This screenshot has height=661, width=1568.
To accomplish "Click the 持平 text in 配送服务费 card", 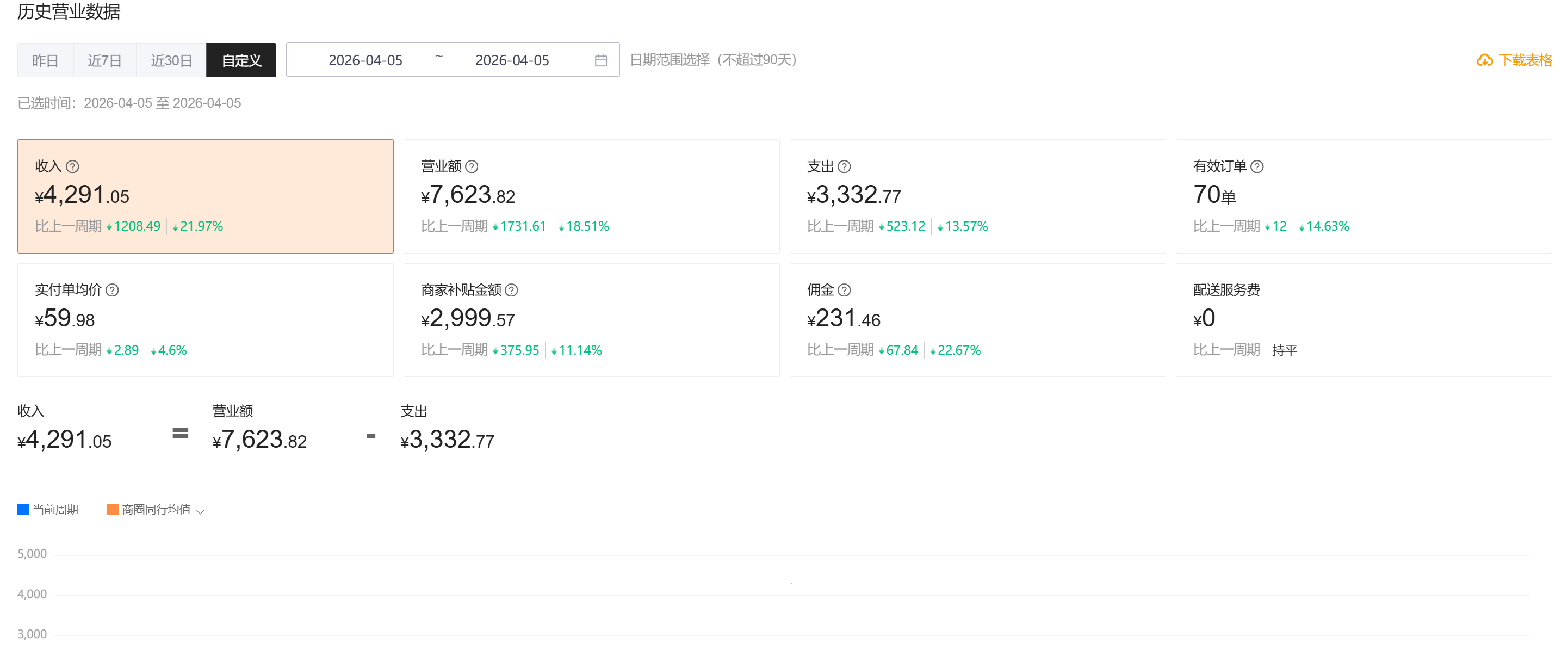I will pyautogui.click(x=1284, y=350).
